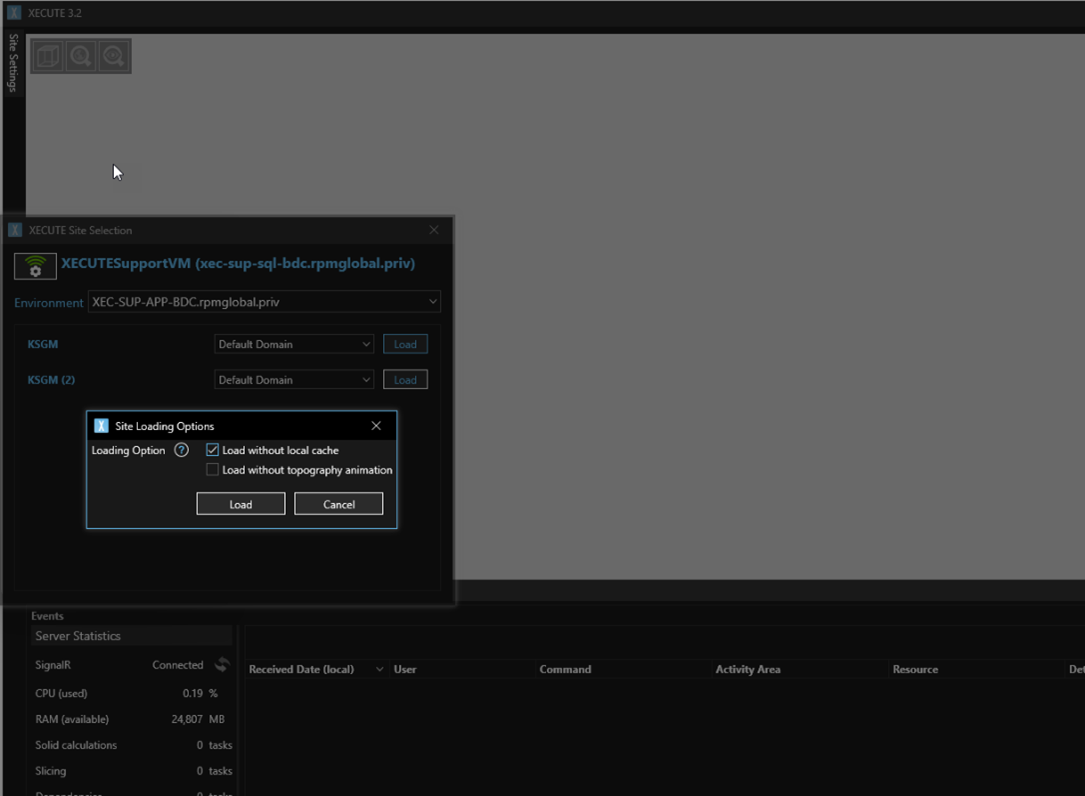Screen dimensions: 1085x796
Task: Sort by the Resource column header
Action: pyautogui.click(x=915, y=669)
